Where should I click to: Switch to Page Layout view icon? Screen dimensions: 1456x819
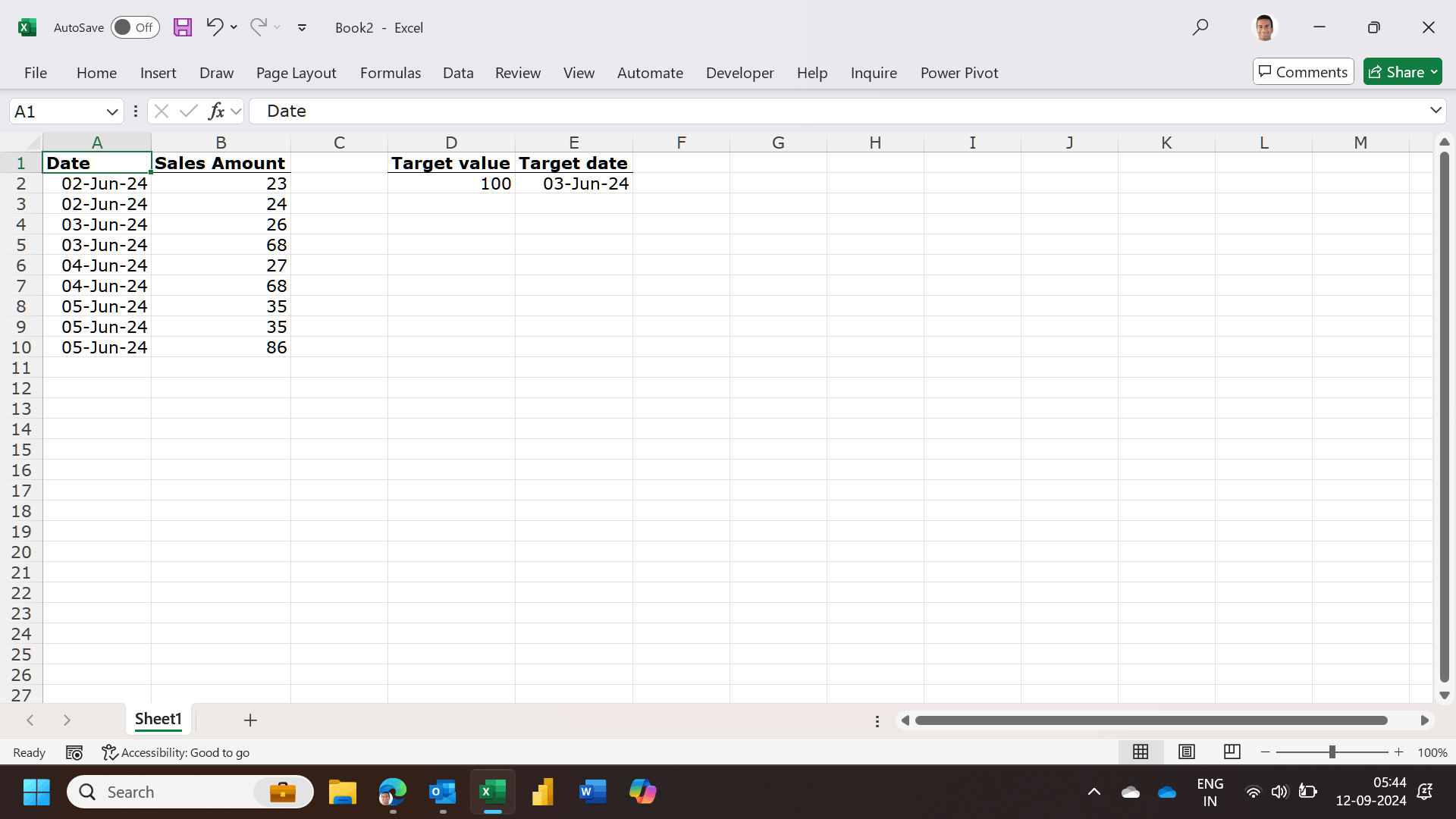click(x=1186, y=752)
